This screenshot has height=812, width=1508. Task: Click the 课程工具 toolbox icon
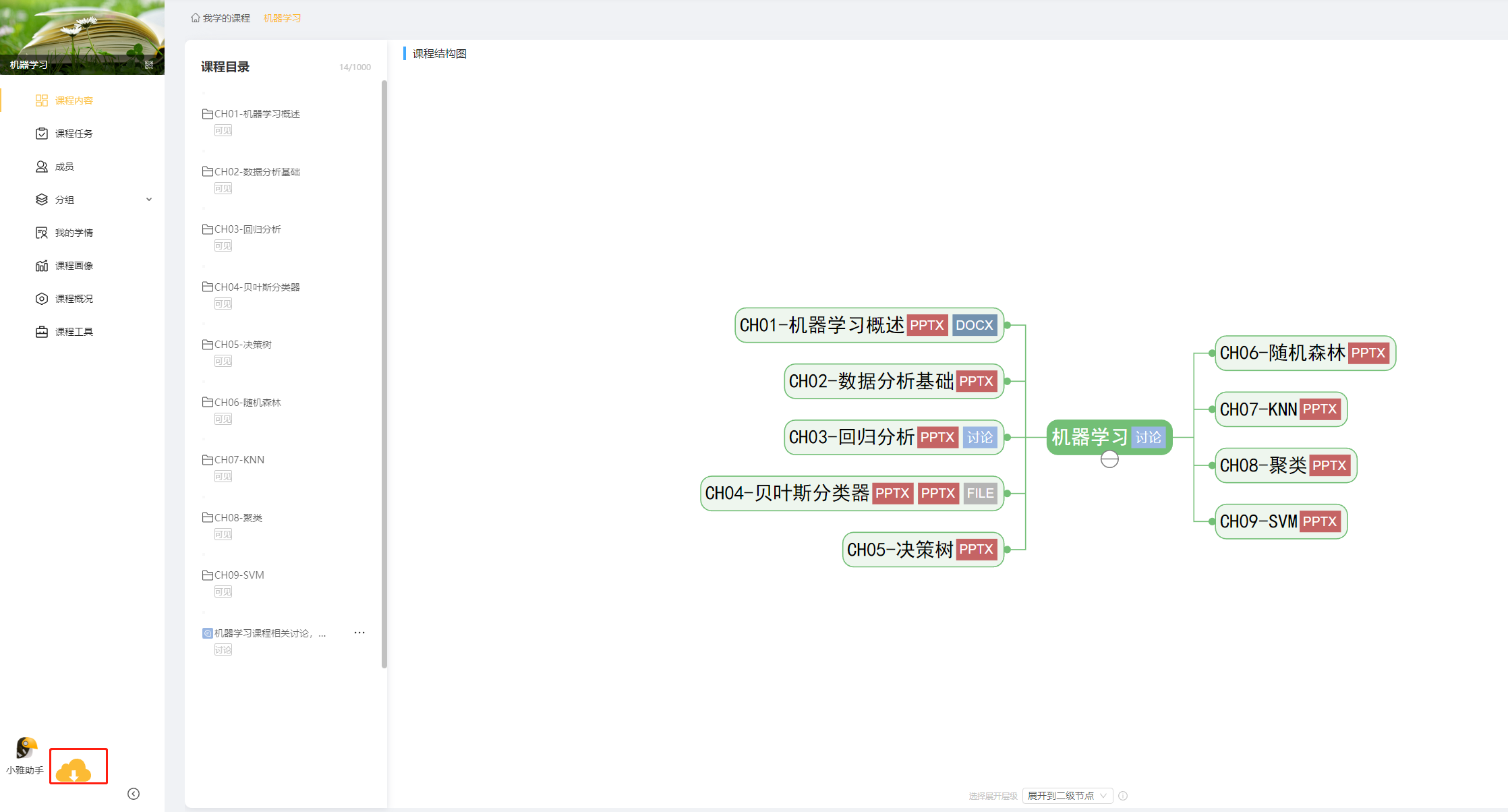(x=42, y=332)
